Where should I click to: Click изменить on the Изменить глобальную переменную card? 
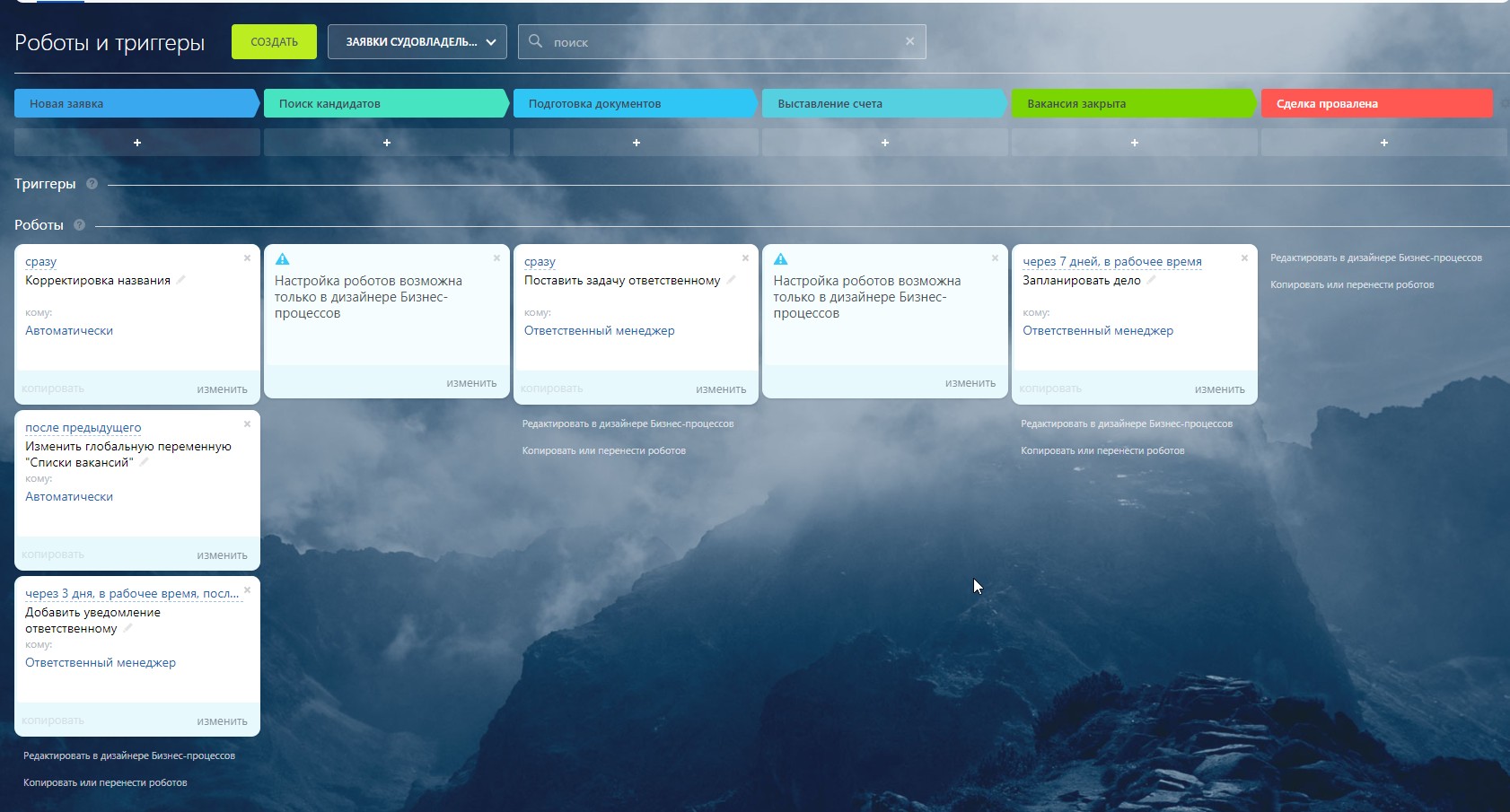pos(222,555)
